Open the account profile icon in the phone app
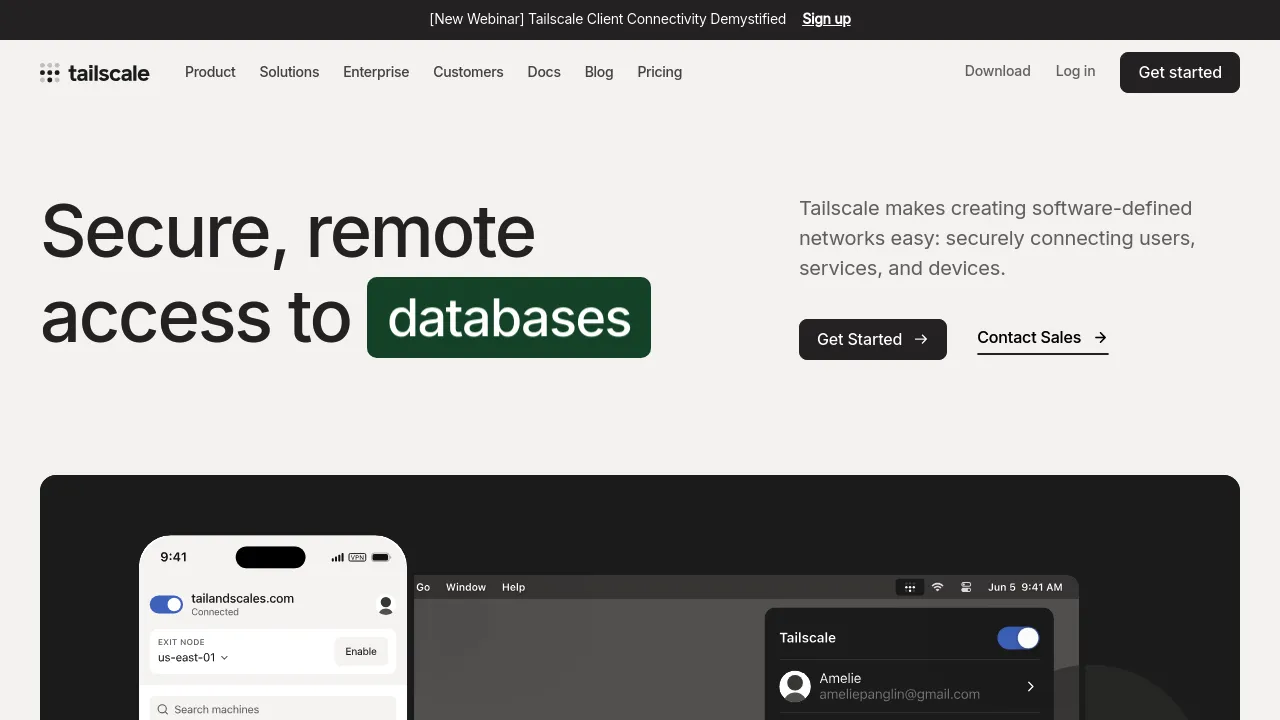Viewport: 1280px width, 720px height. (386, 605)
